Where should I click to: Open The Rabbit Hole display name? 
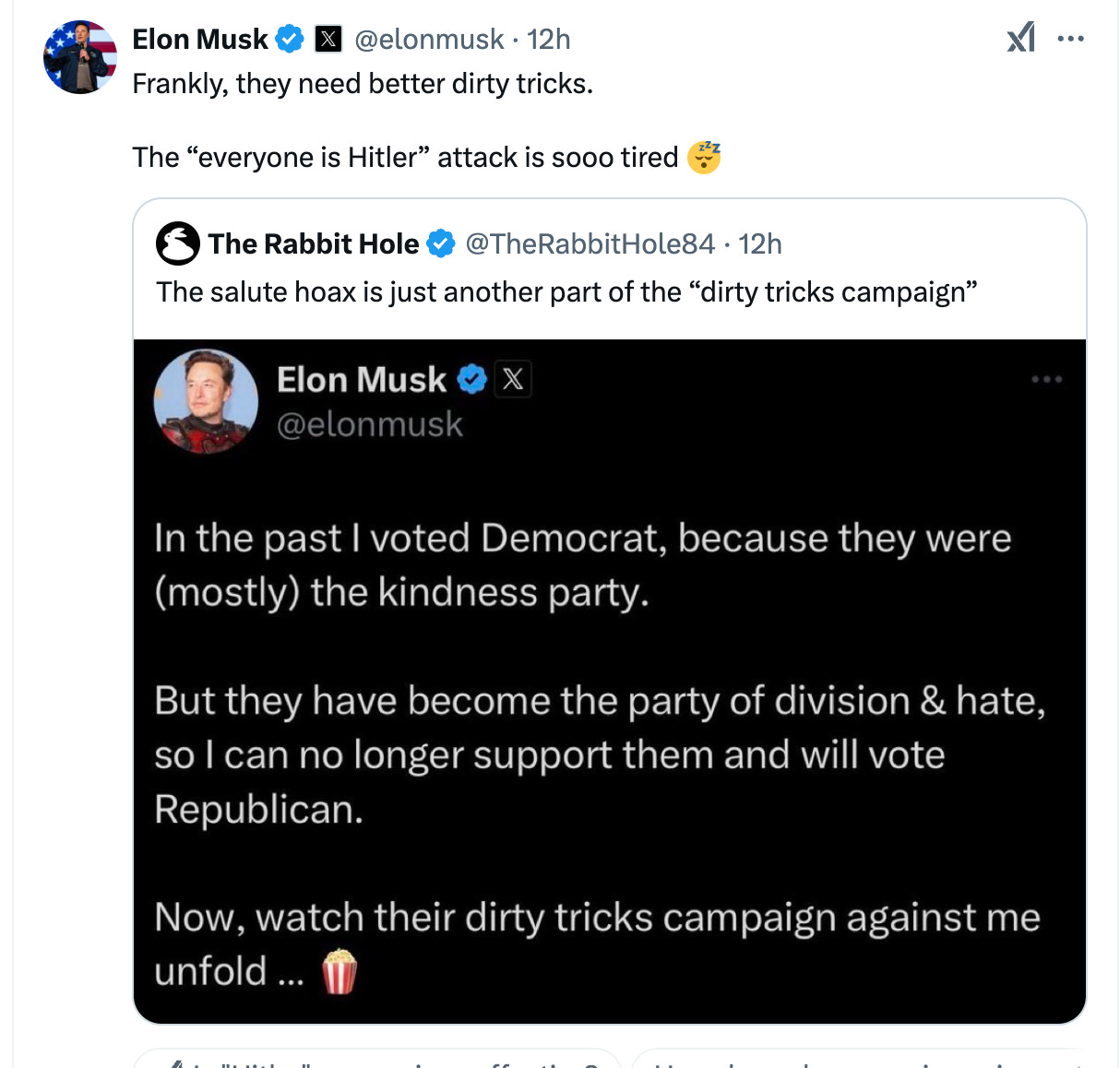click(x=314, y=244)
